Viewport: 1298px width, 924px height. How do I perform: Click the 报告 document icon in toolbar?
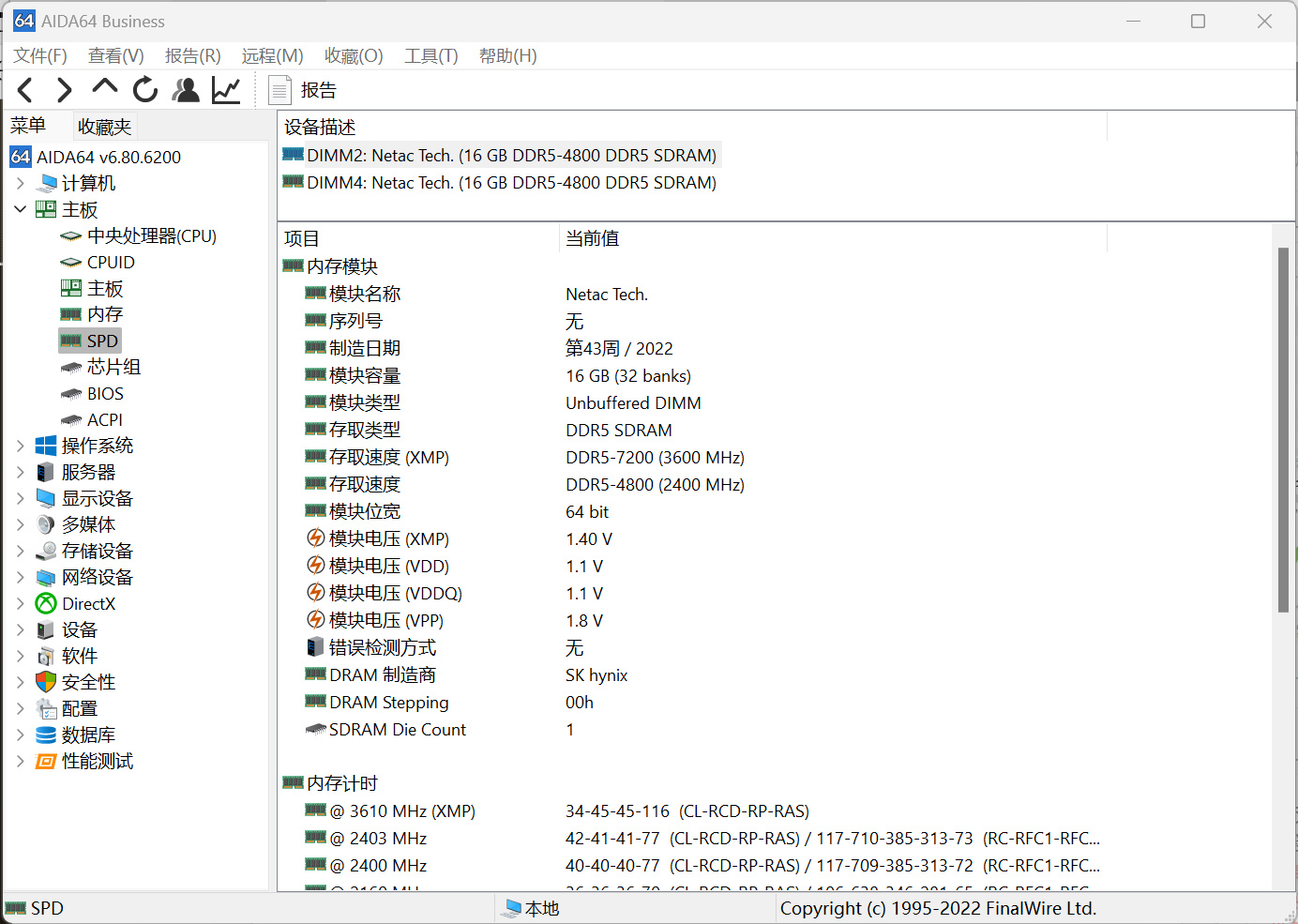[279, 90]
